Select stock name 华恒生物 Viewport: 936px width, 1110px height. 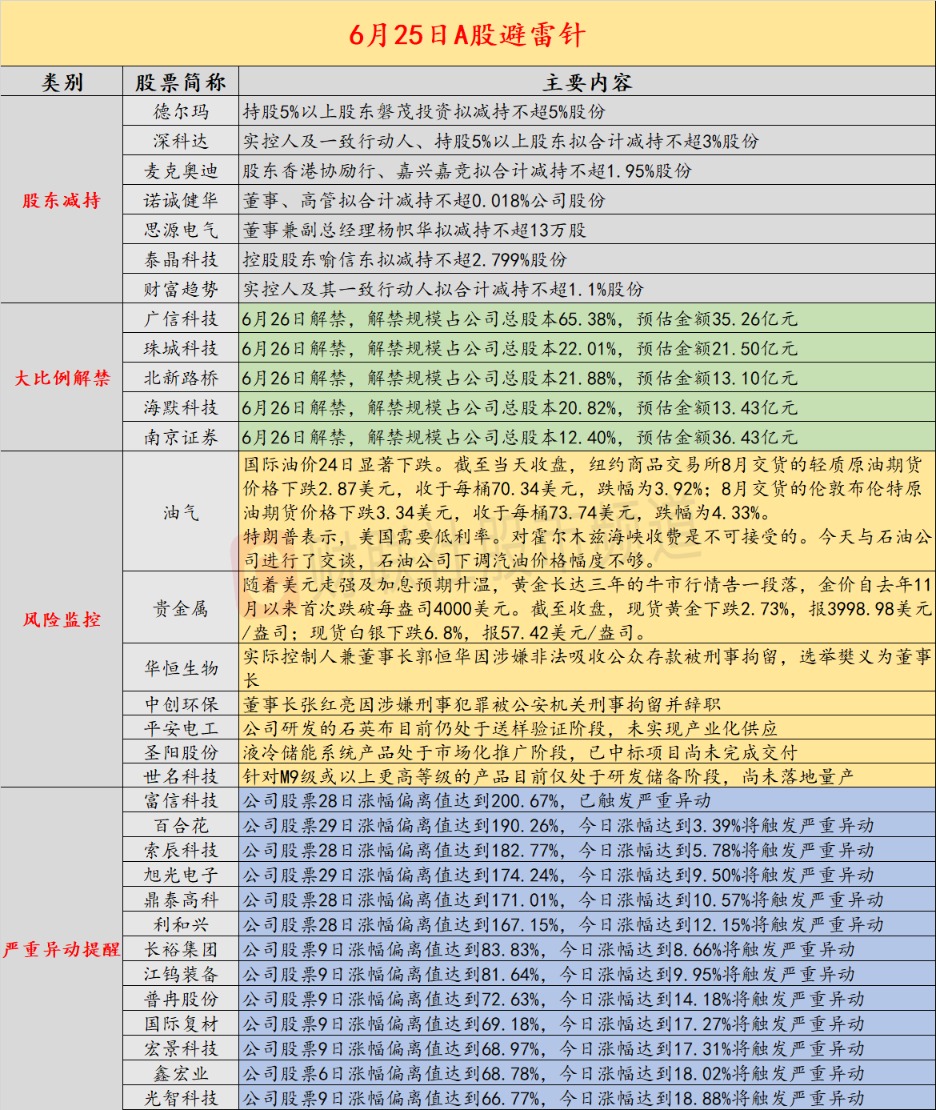pos(181,668)
